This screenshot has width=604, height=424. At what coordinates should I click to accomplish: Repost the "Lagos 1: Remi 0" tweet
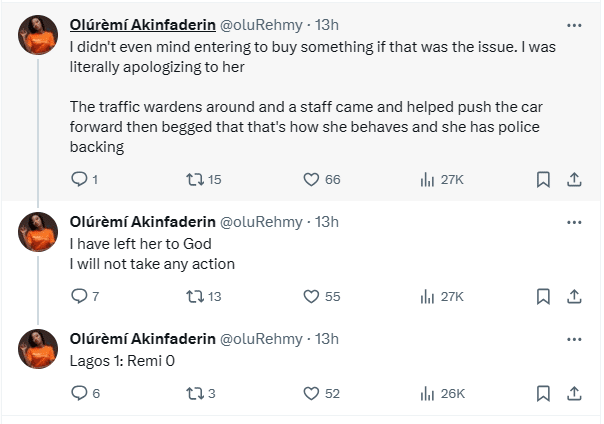196,393
